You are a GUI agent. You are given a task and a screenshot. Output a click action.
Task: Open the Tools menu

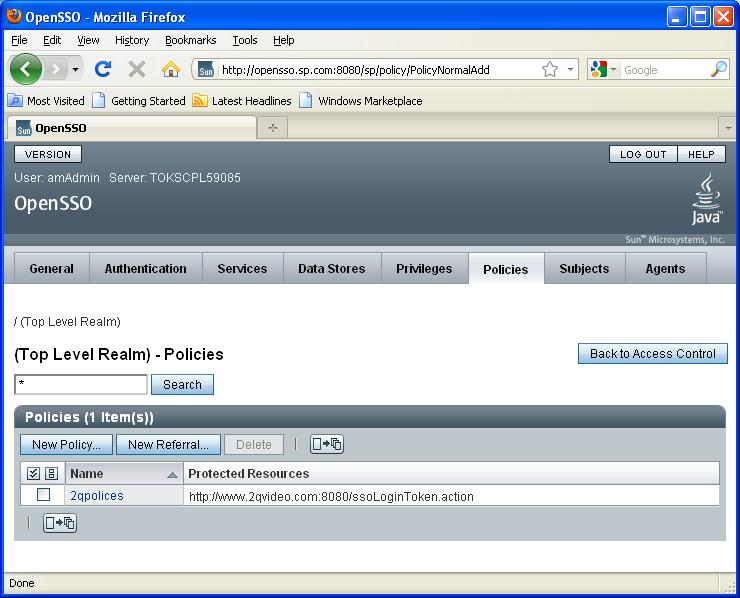[244, 40]
